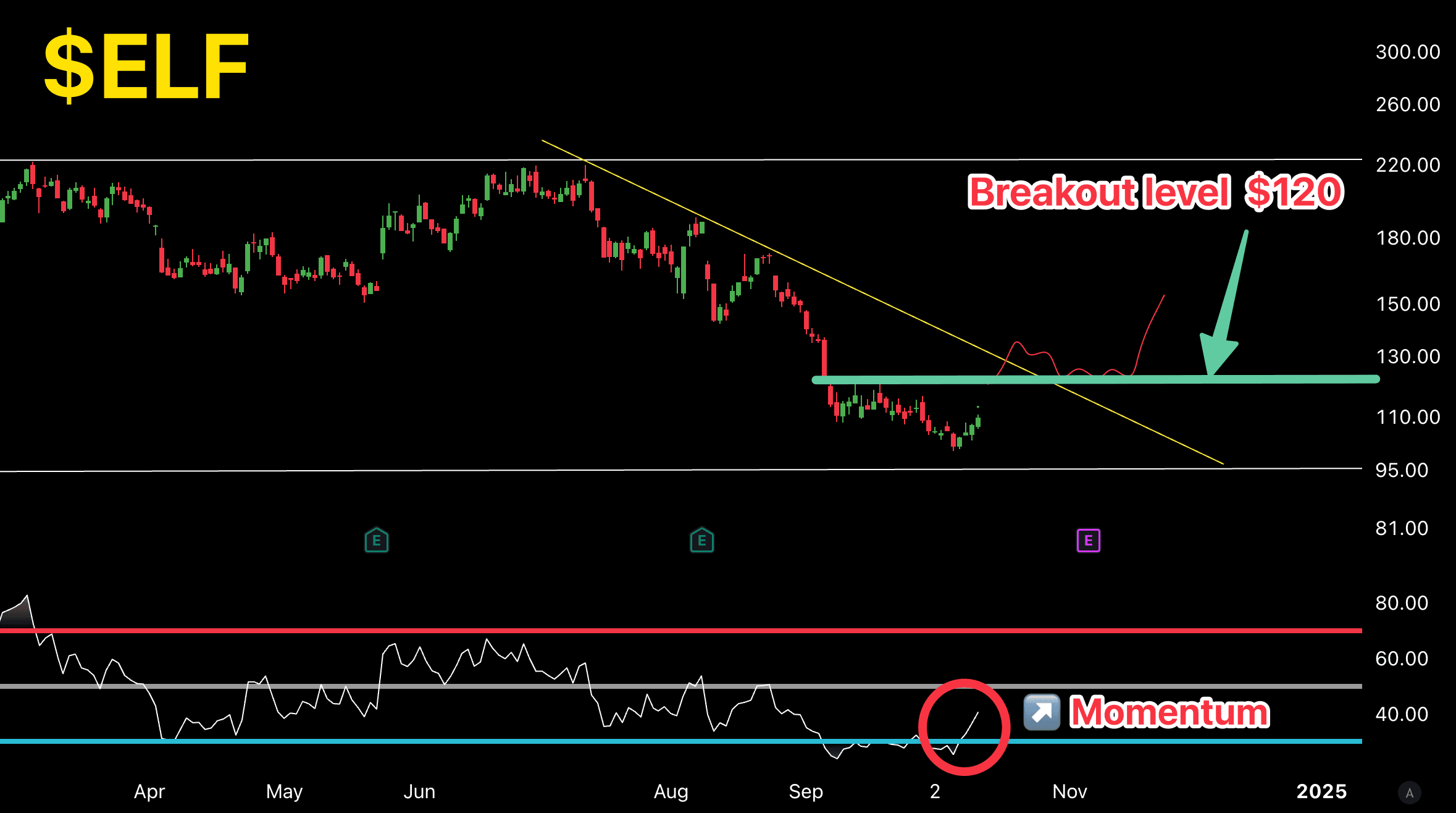Click the Sep date axis label

806,792
